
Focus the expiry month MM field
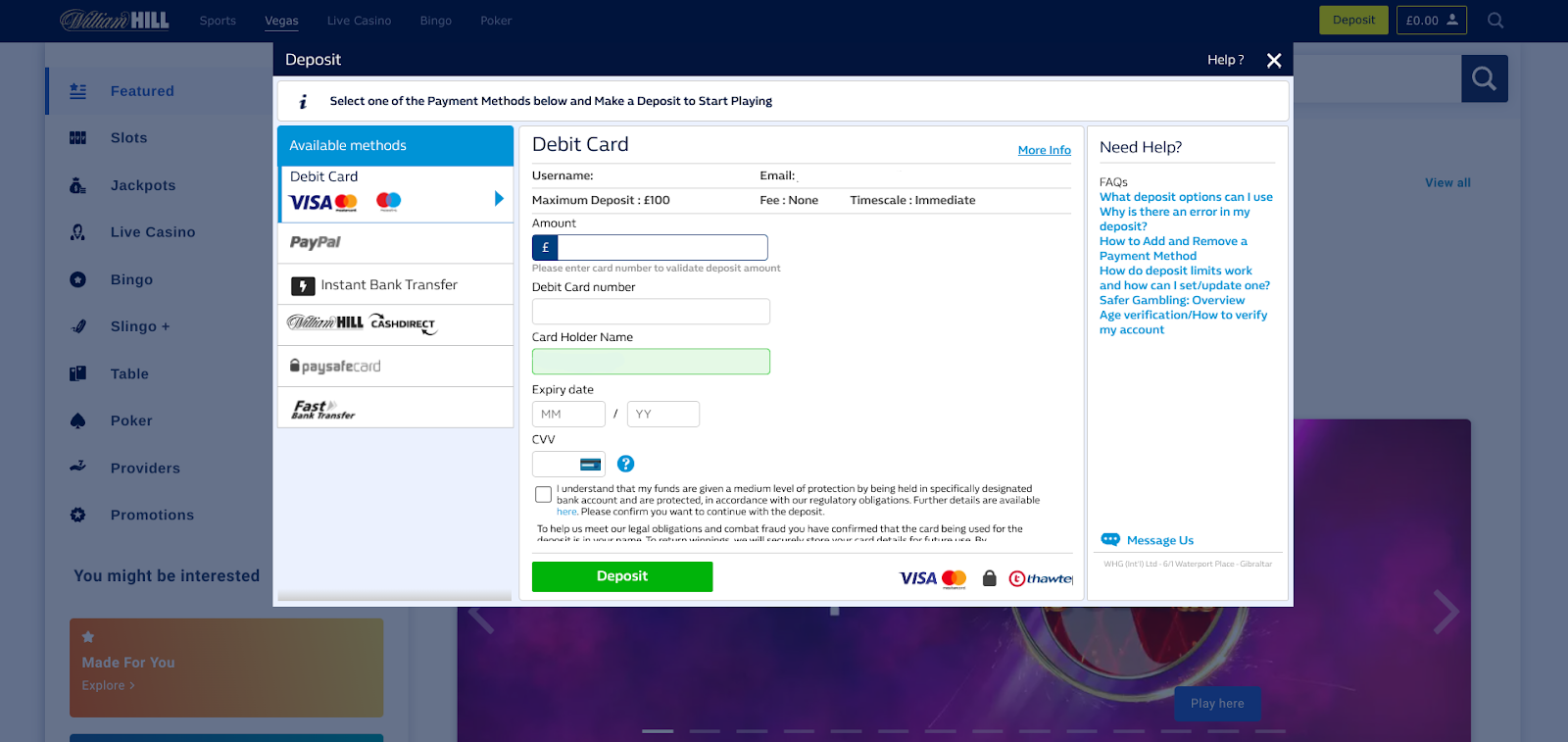coord(568,415)
